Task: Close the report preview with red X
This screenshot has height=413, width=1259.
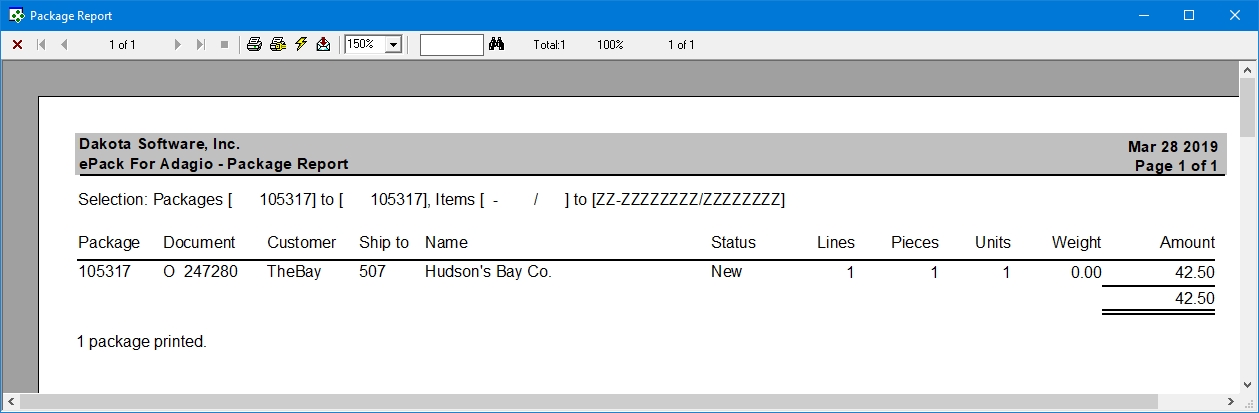Action: (x=17, y=45)
